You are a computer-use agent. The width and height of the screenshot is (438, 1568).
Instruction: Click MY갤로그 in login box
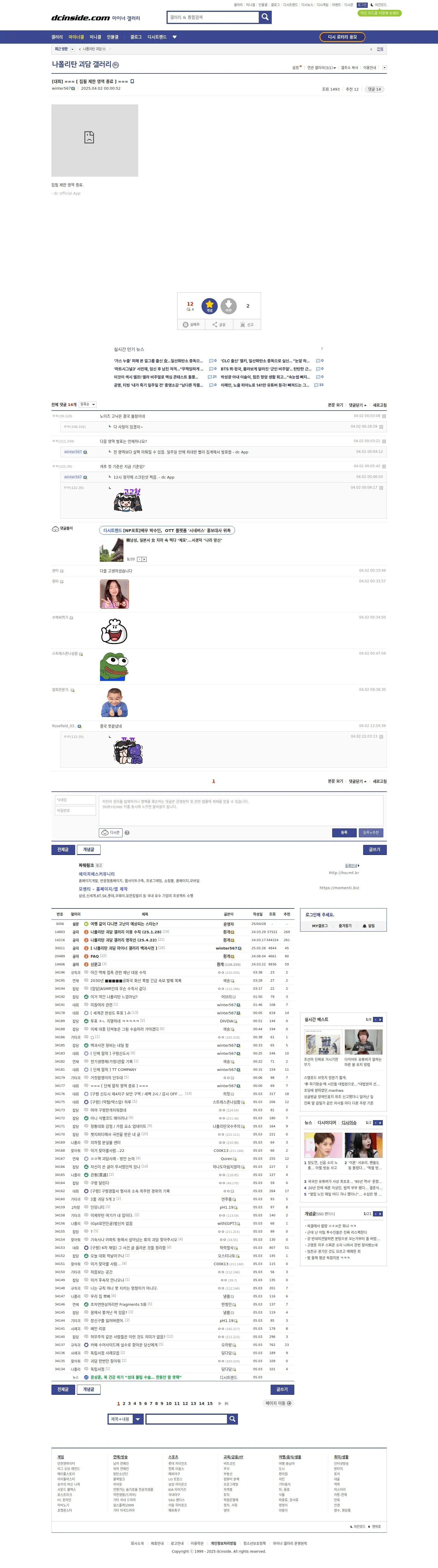(x=320, y=926)
